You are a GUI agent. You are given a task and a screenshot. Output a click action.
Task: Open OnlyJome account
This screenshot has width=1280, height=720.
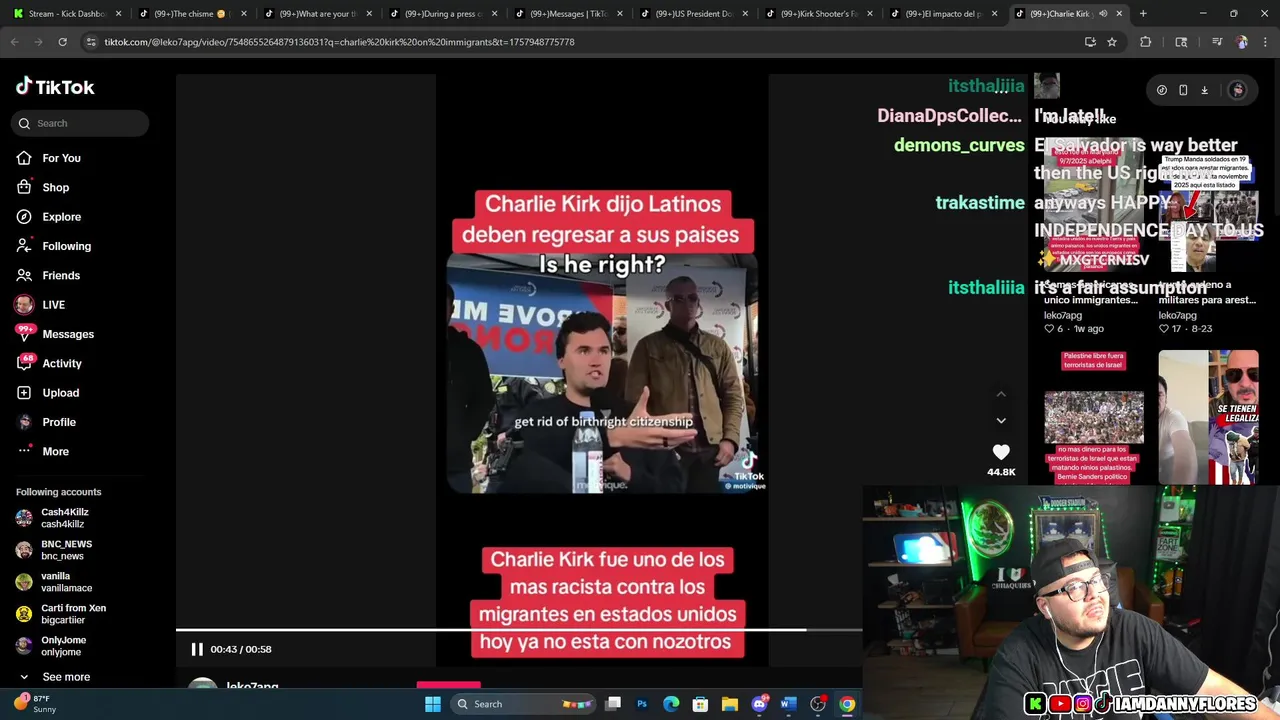[x=62, y=646]
